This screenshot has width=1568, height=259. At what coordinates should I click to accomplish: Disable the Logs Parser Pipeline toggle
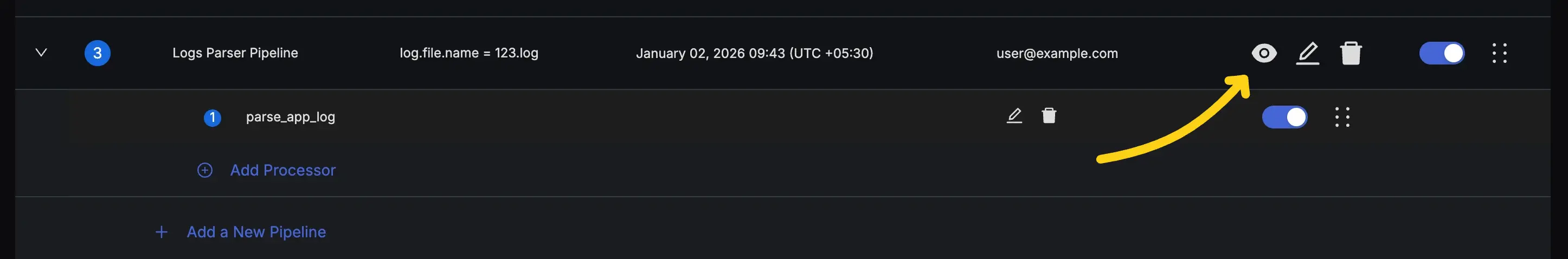(1442, 54)
